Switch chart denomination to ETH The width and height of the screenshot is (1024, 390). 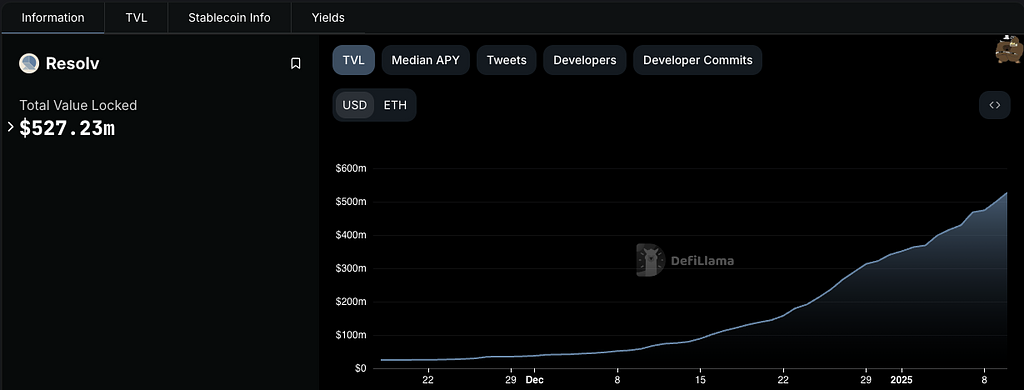tap(395, 105)
